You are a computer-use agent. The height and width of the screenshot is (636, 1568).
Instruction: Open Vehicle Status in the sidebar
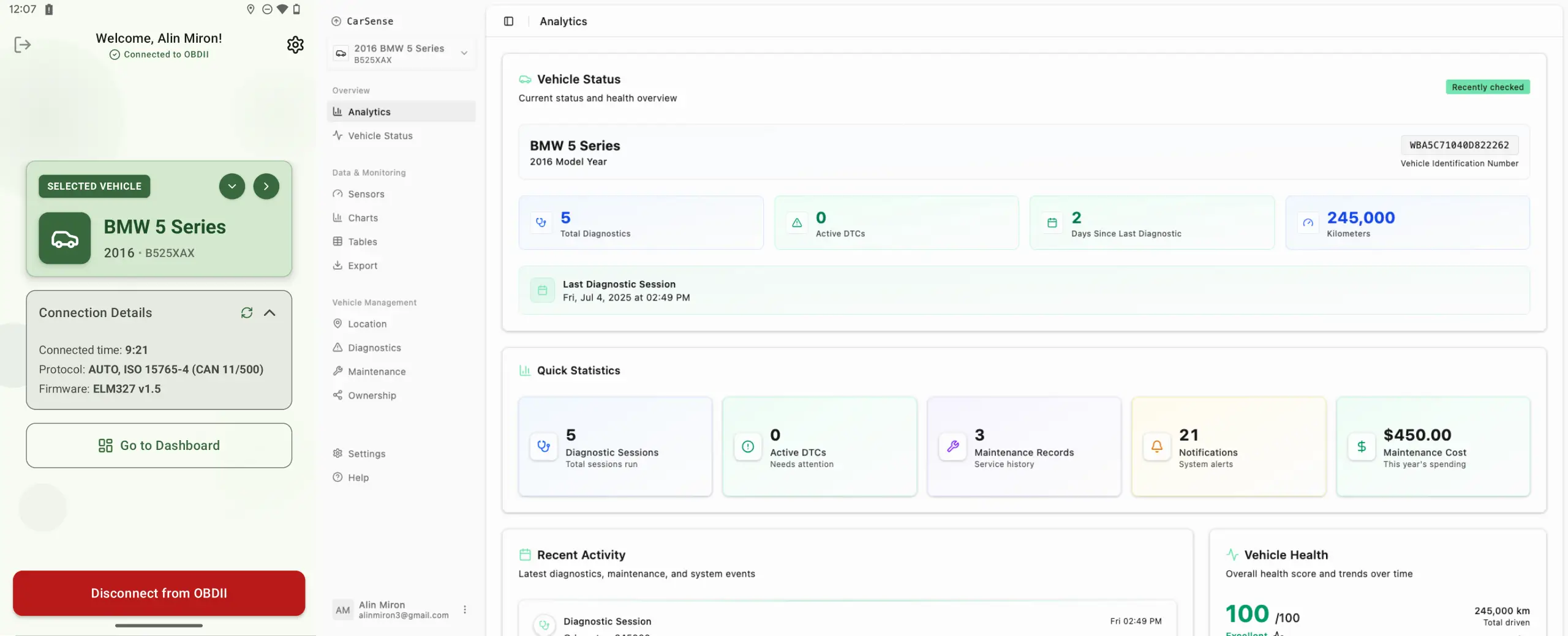pyautogui.click(x=380, y=136)
